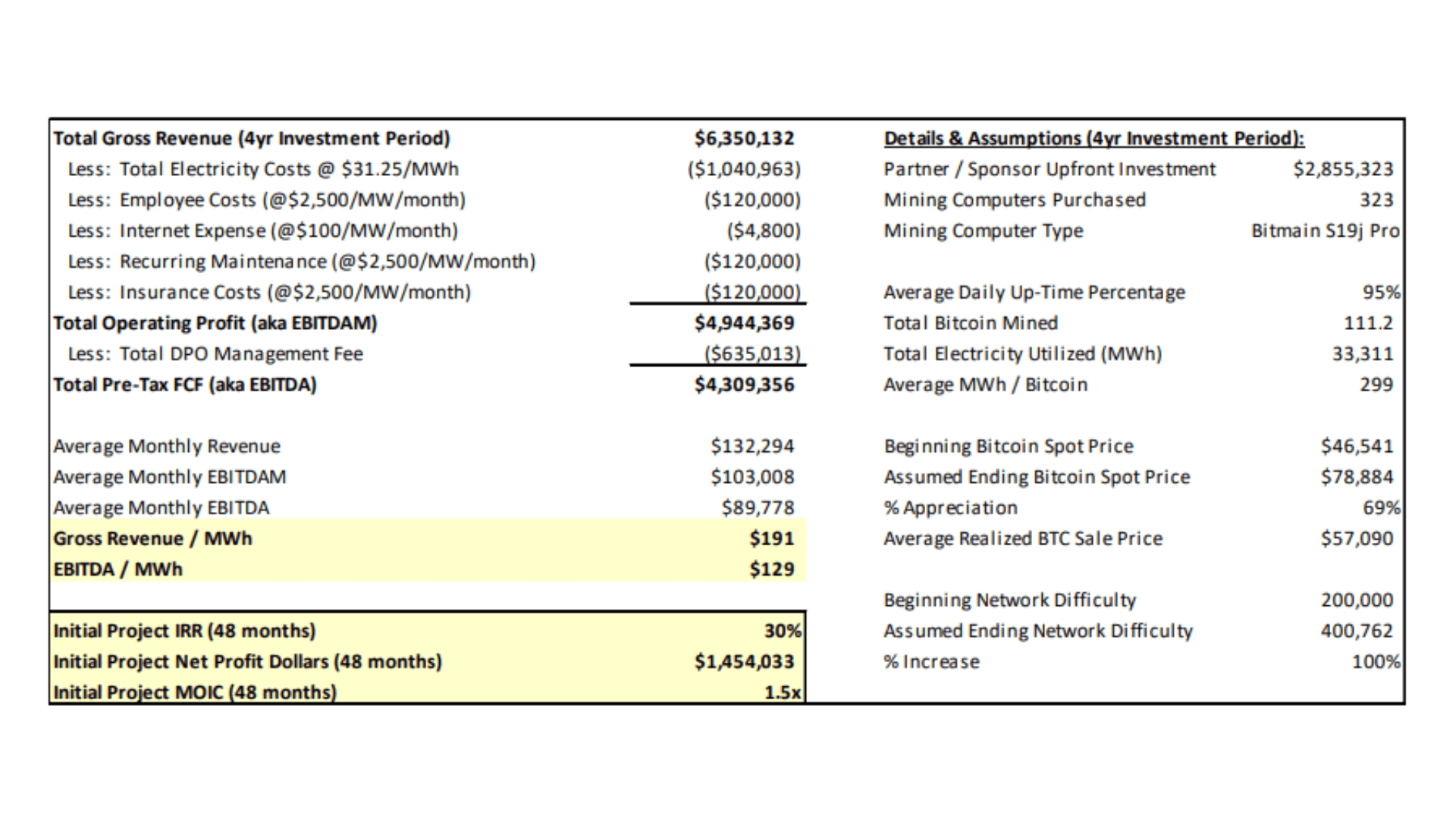Screen dimensions: 1456x819
Task: Click the Bitmain S19j Pro cell
Action: click(1324, 231)
